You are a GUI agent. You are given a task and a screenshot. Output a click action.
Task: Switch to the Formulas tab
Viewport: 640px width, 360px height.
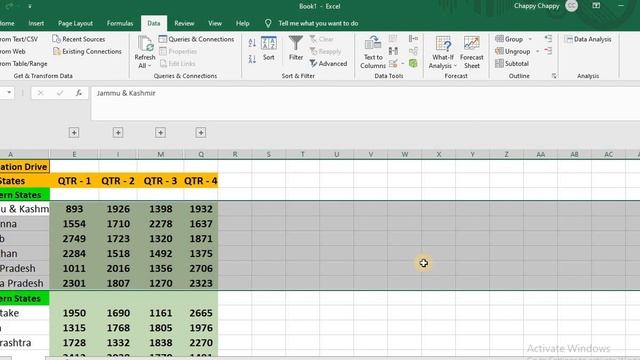tap(120, 23)
